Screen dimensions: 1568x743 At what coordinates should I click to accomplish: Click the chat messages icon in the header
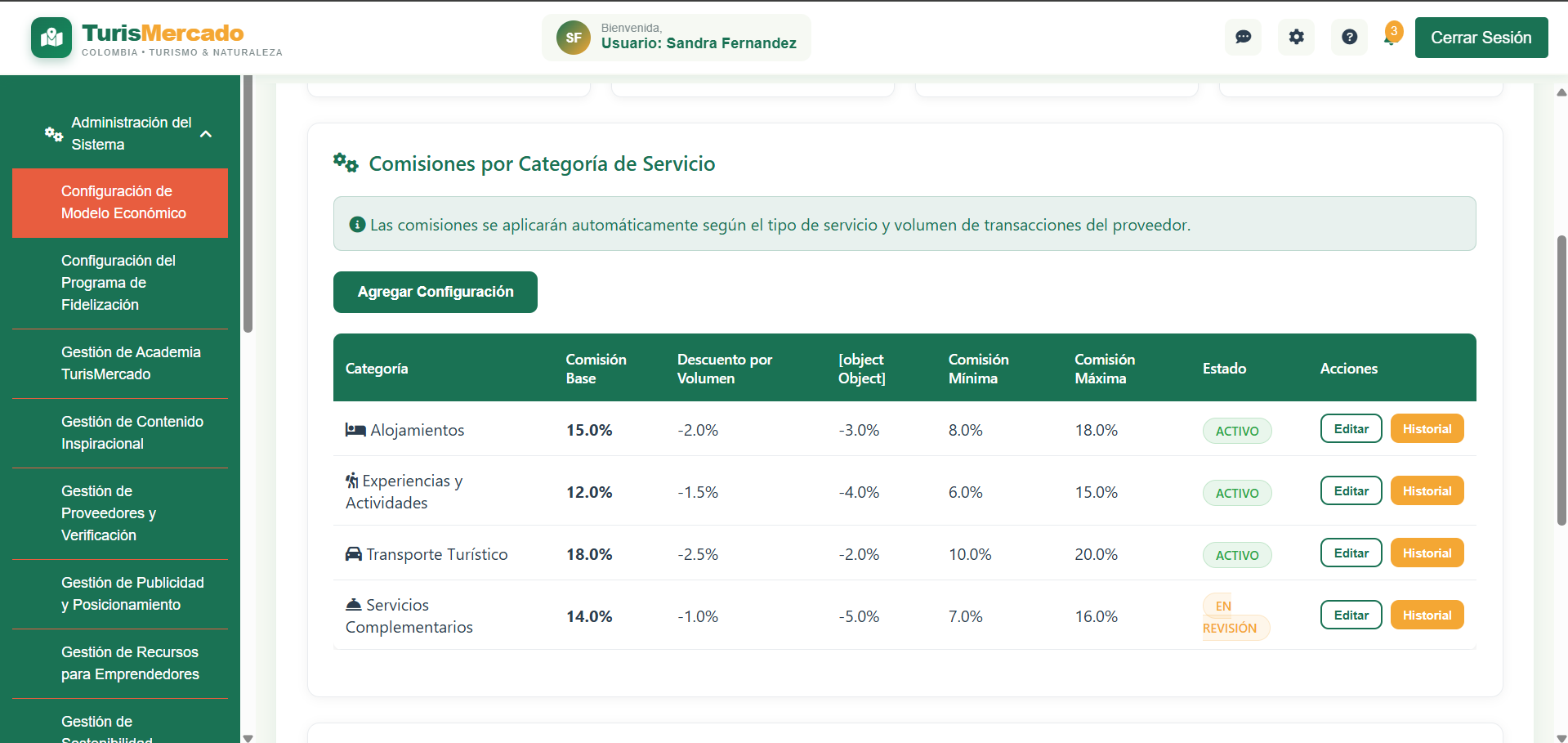point(1243,37)
